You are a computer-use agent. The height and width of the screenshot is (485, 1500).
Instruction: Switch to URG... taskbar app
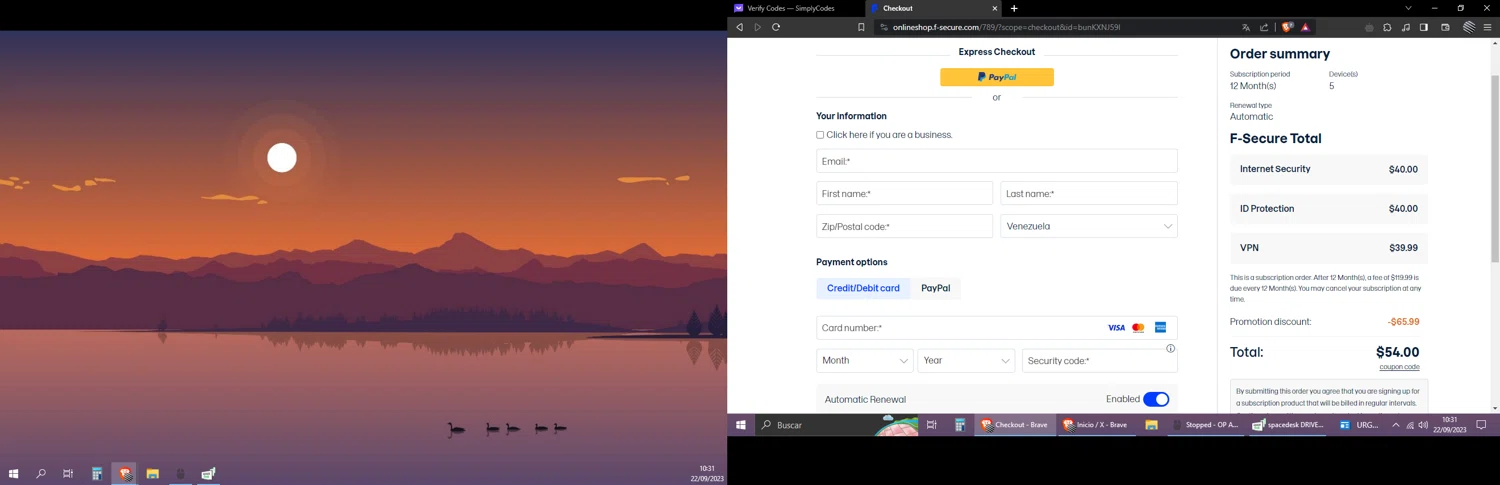[x=1359, y=425]
